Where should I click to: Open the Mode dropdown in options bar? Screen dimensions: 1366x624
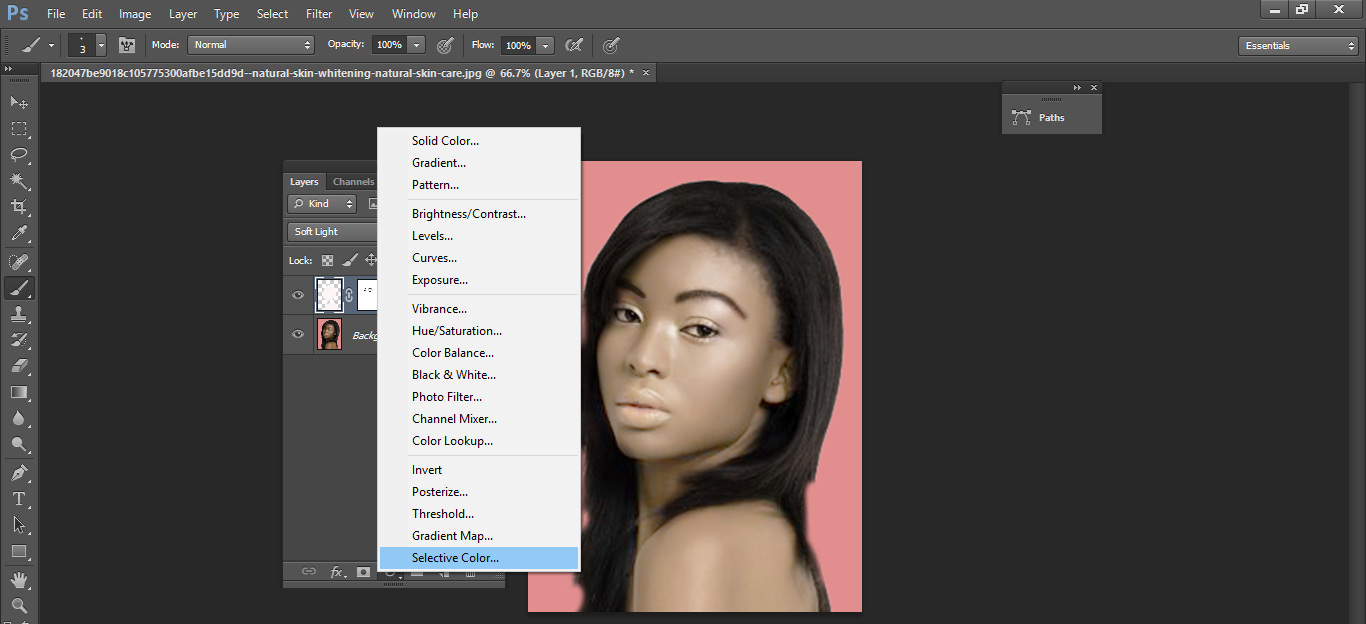[250, 44]
